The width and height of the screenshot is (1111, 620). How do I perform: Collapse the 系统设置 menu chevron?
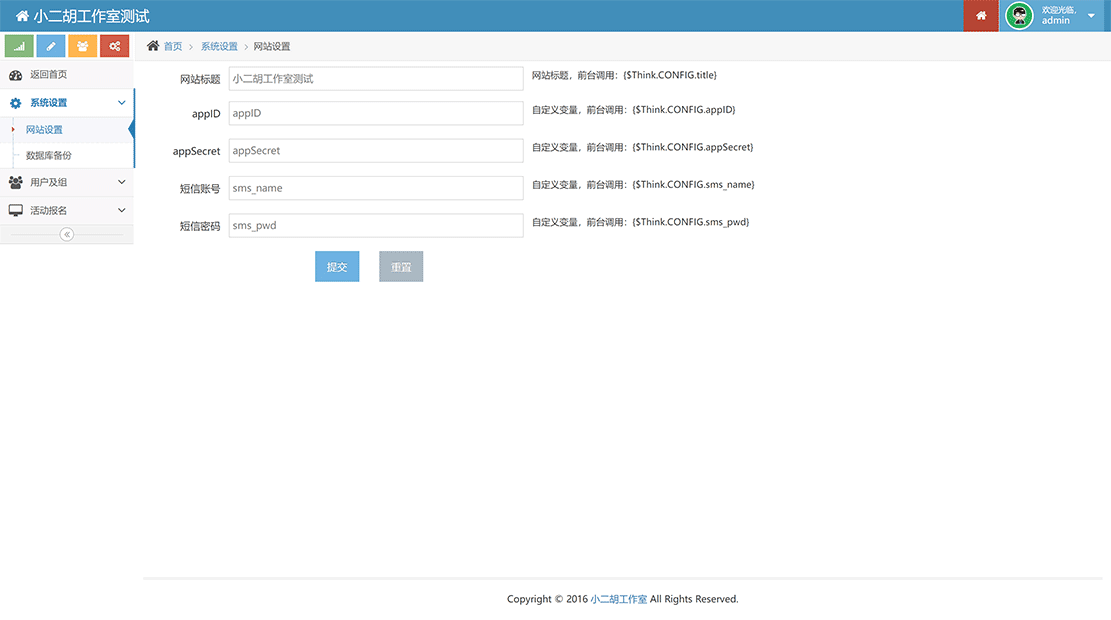122,103
